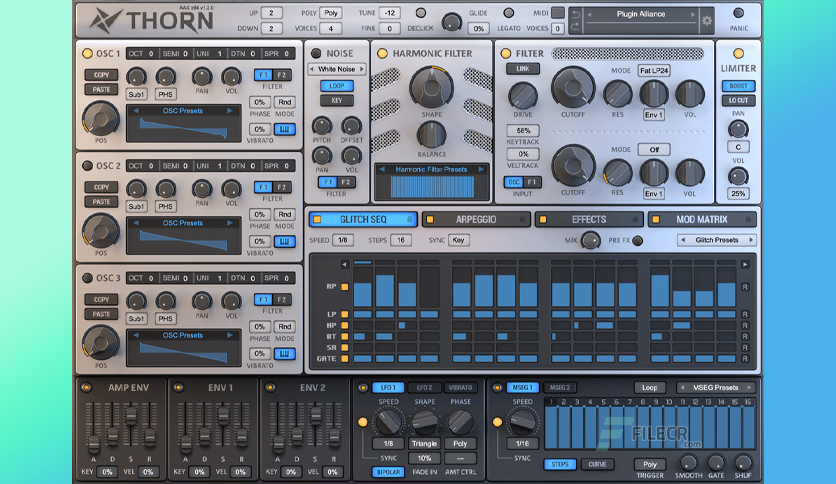Switch to the ARPEGGIO tab
This screenshot has width=836, height=484.
(476, 219)
